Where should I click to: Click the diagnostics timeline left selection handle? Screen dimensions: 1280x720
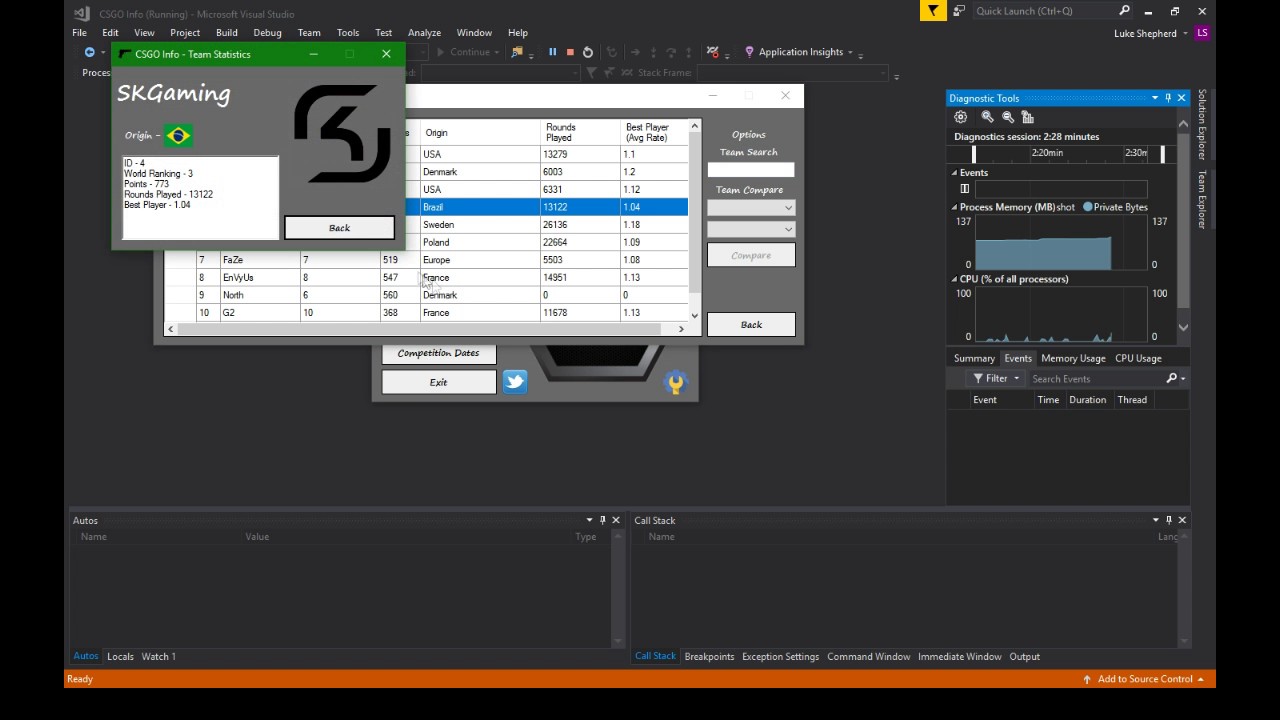coord(974,154)
